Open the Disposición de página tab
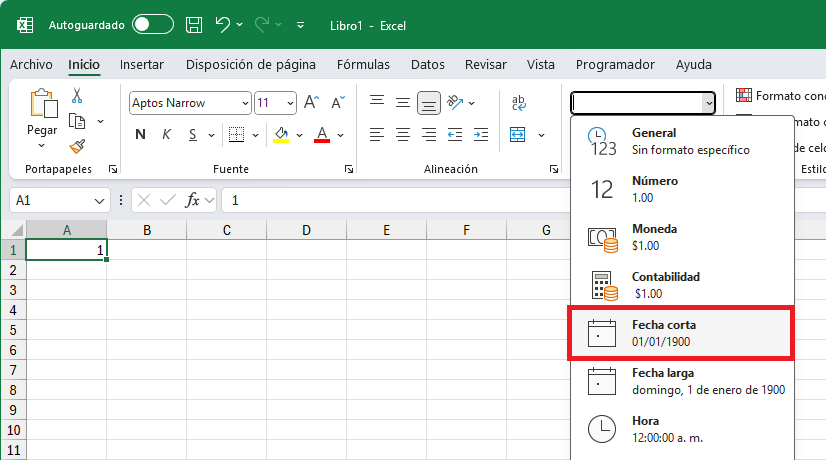The width and height of the screenshot is (826, 460). coord(251,64)
